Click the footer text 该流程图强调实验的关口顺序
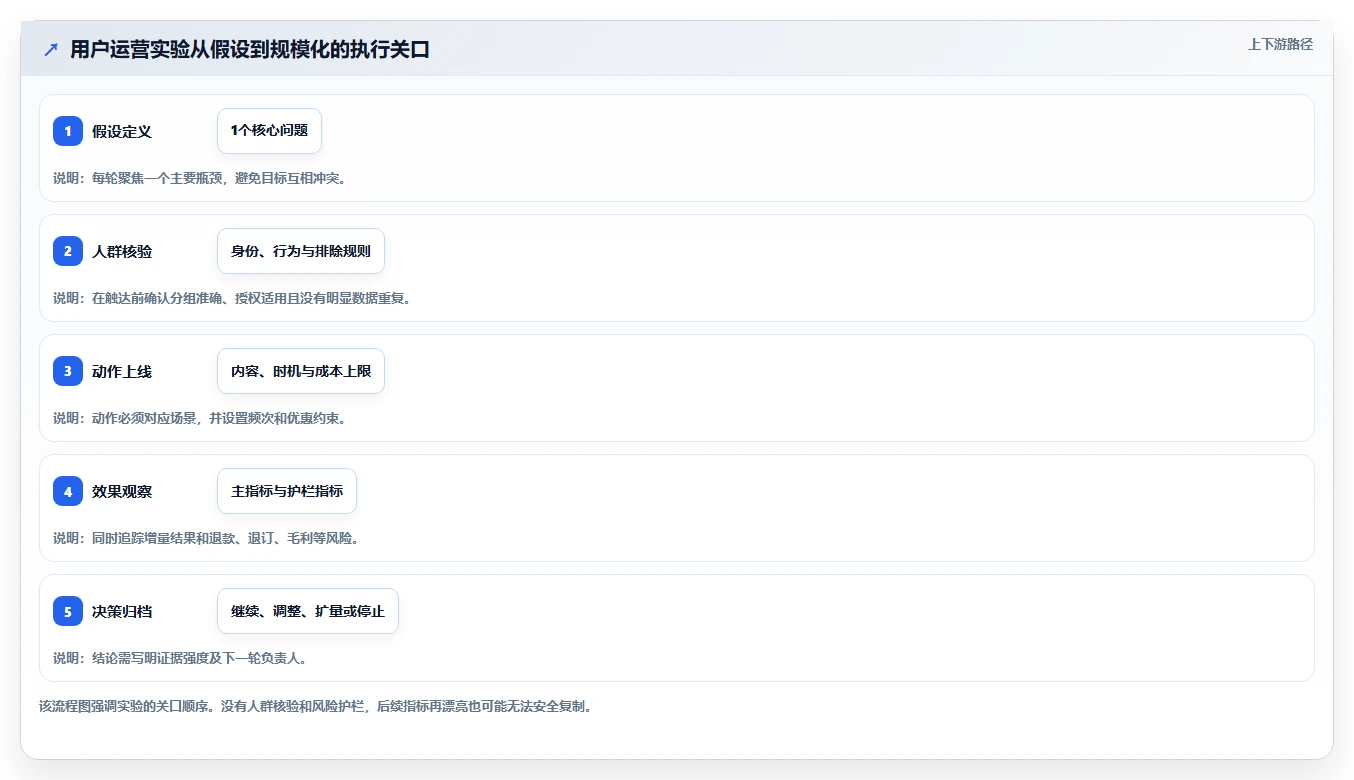This screenshot has height=780, width=1354. tap(122, 706)
